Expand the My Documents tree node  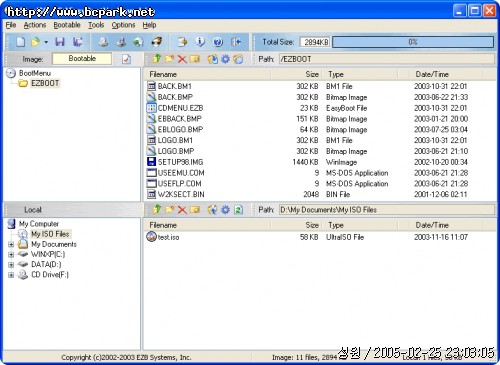11,244
